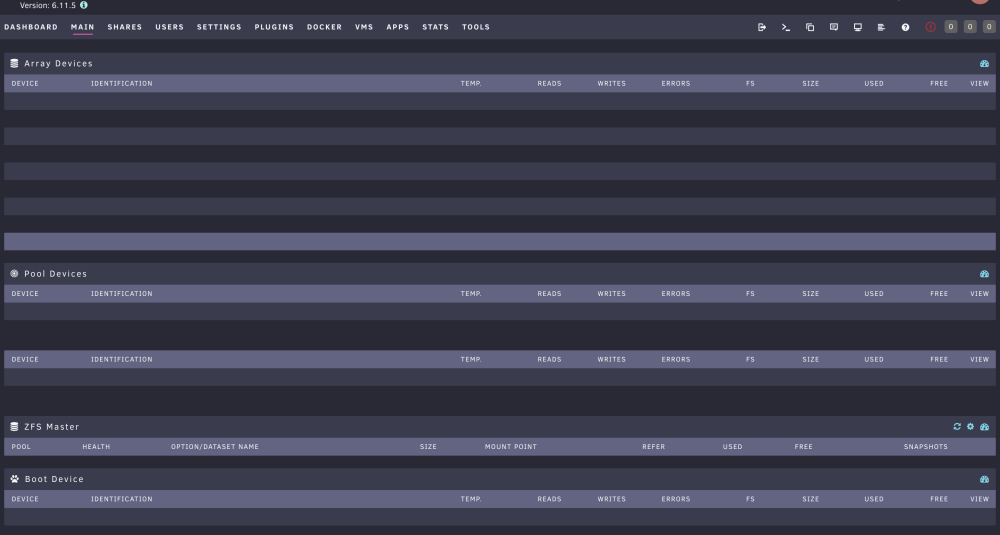Open the Users tab

pyautogui.click(x=169, y=27)
